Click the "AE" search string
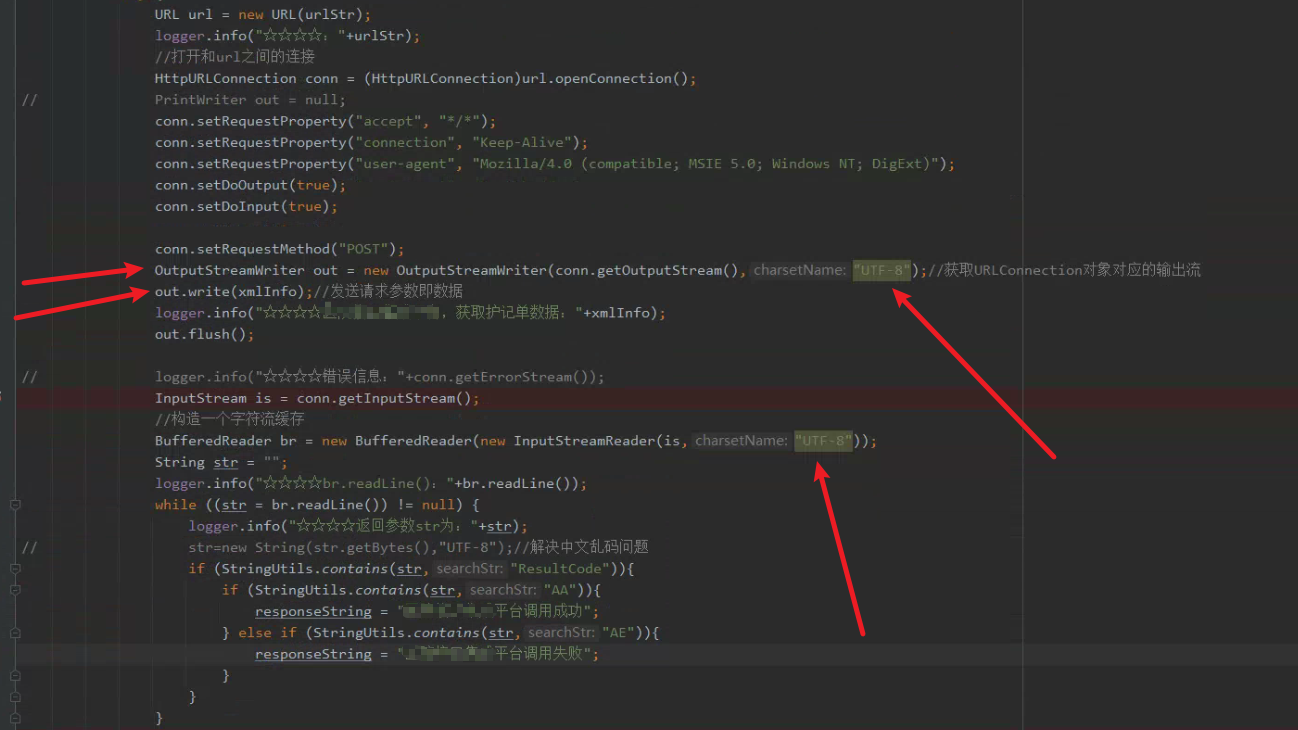1298x730 pixels. 617,633
